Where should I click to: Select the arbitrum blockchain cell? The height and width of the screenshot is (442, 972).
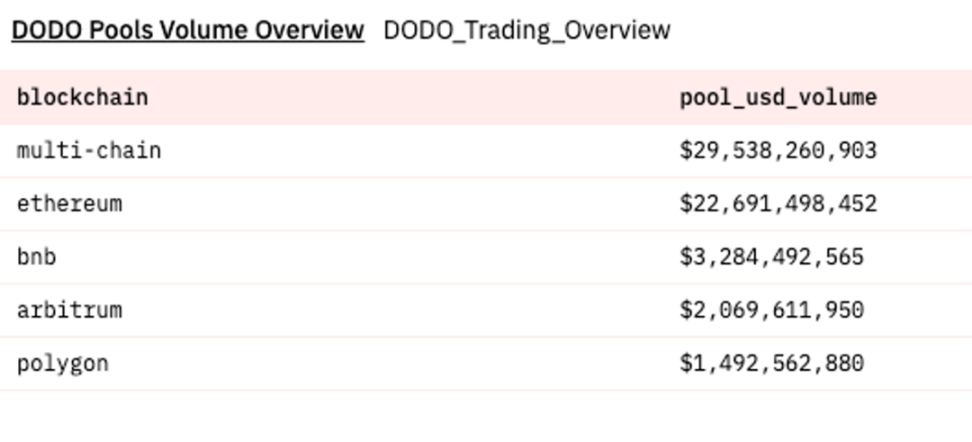point(69,310)
